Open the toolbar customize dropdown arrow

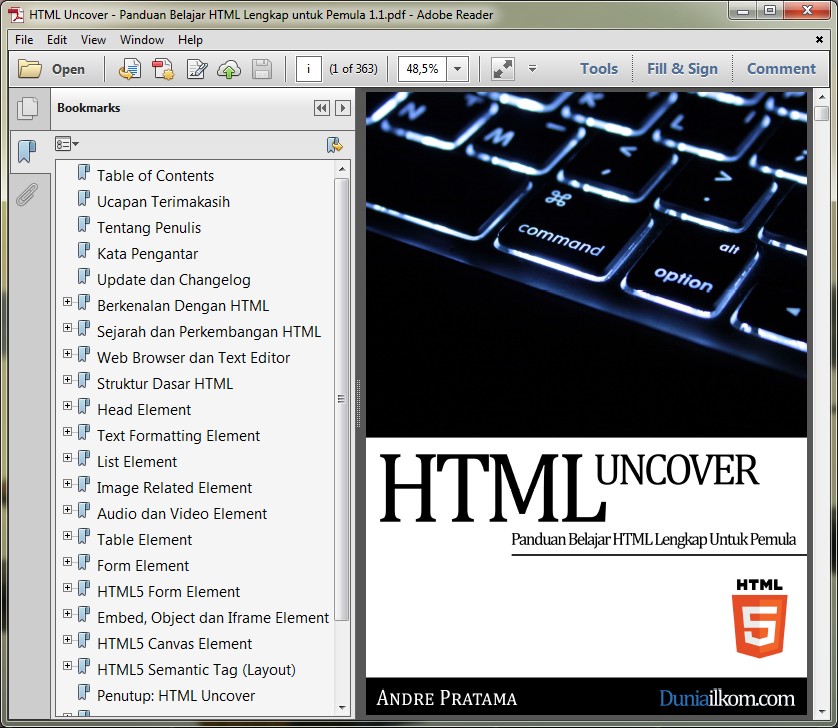tap(532, 68)
